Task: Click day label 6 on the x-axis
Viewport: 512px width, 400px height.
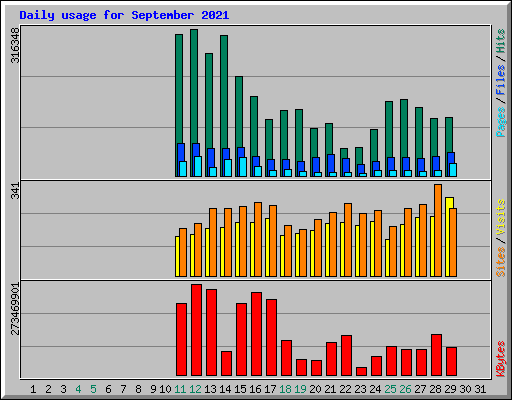Action: (108, 389)
